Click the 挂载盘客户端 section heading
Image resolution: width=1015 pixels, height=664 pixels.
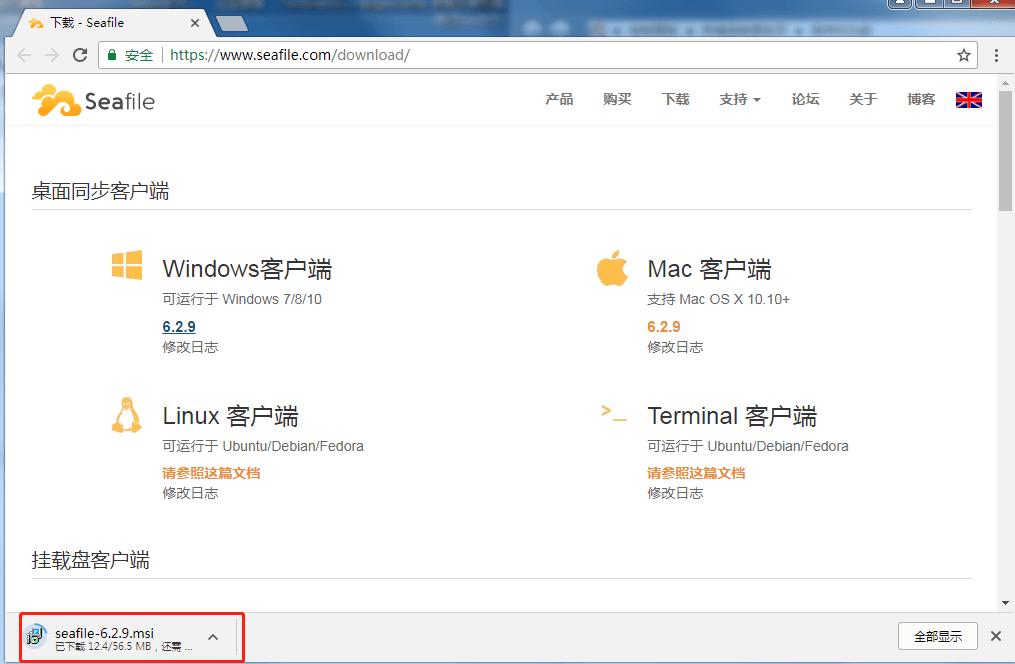point(91,560)
